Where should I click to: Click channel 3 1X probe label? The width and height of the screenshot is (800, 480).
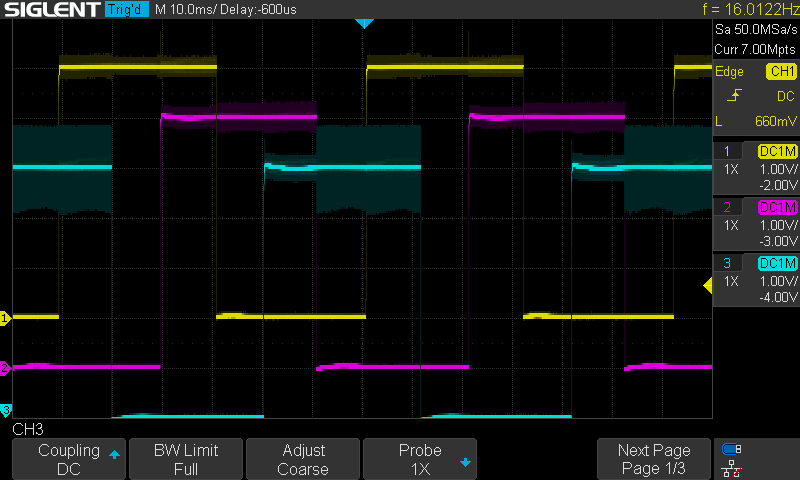(731, 281)
